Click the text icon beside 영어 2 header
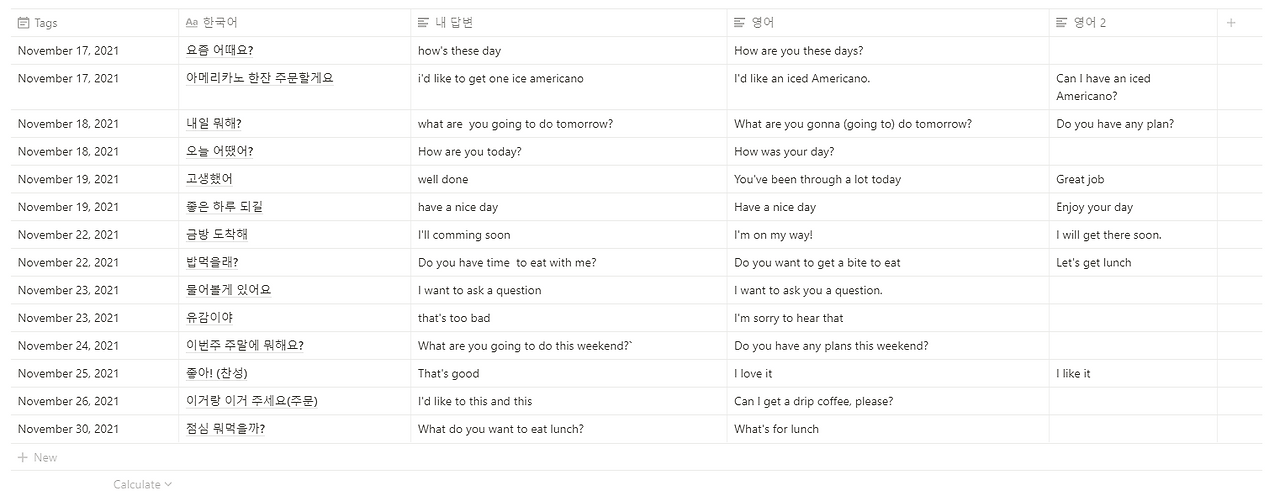Image resolution: width=1280 pixels, height=496 pixels. pyautogui.click(x=1062, y=23)
